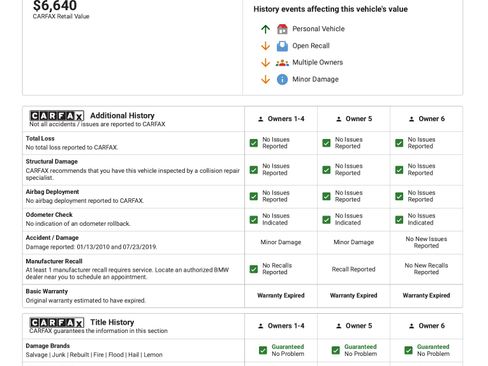This screenshot has height=366, width=488.
Task: Click Warranty Expired under Owners 1-4
Action: pyautogui.click(x=281, y=295)
